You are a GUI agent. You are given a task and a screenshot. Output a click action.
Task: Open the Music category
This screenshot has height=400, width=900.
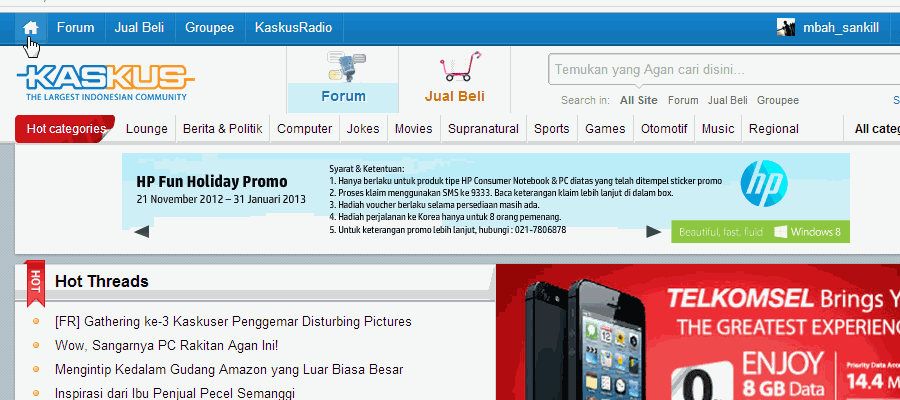point(718,129)
